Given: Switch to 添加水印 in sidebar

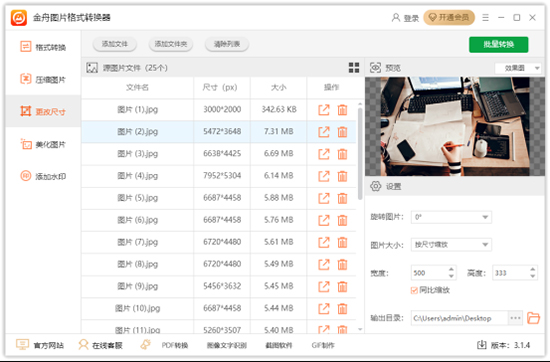Looking at the screenshot, I should [43, 176].
